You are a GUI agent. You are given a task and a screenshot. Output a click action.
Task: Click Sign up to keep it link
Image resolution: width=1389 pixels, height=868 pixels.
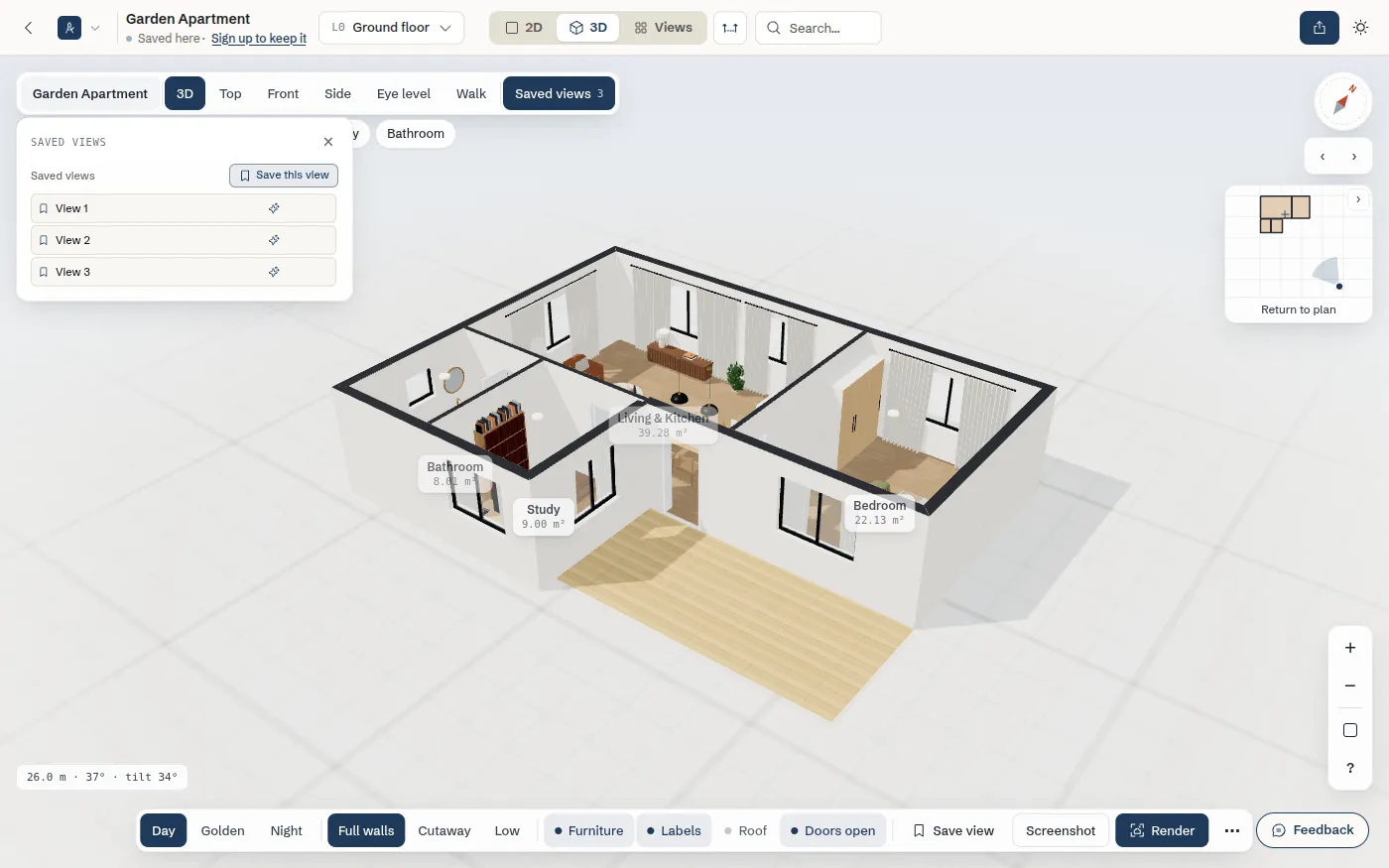tap(259, 39)
